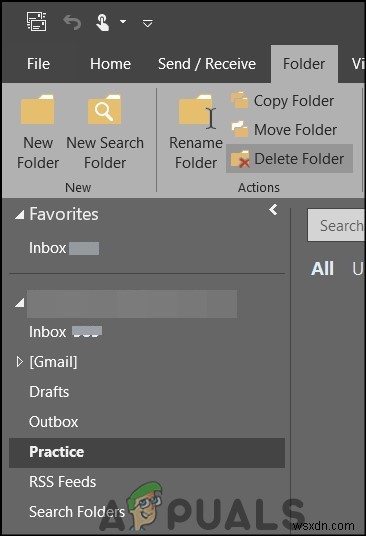Open Customize Quick Access Toolbar dropdown
The image size is (366, 536).
point(148,23)
